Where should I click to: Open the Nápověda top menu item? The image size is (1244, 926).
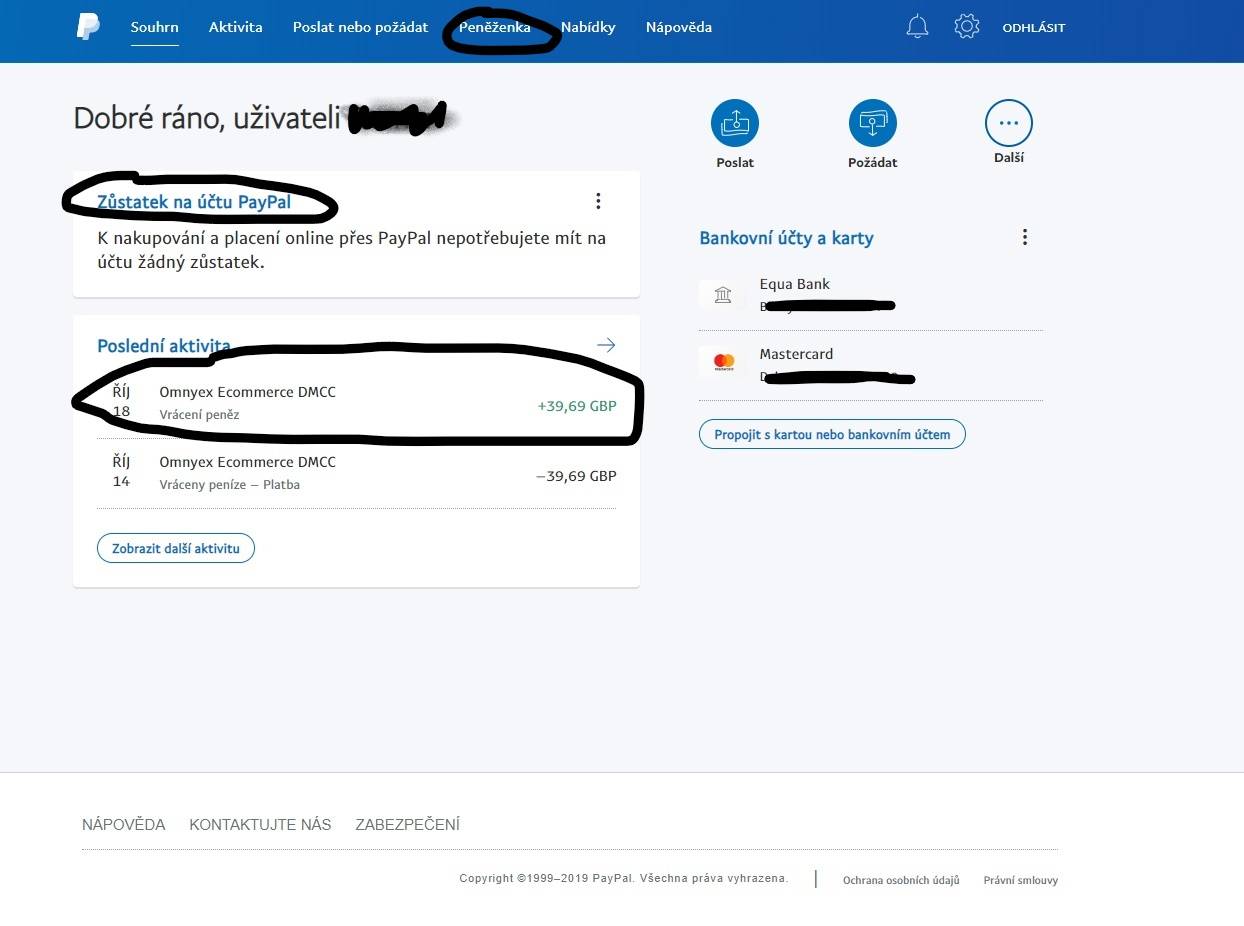[679, 27]
